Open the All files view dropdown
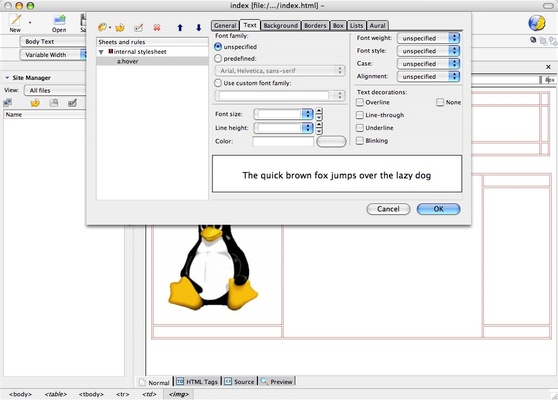Image resolution: width=558 pixels, height=400 pixels. pos(55,90)
